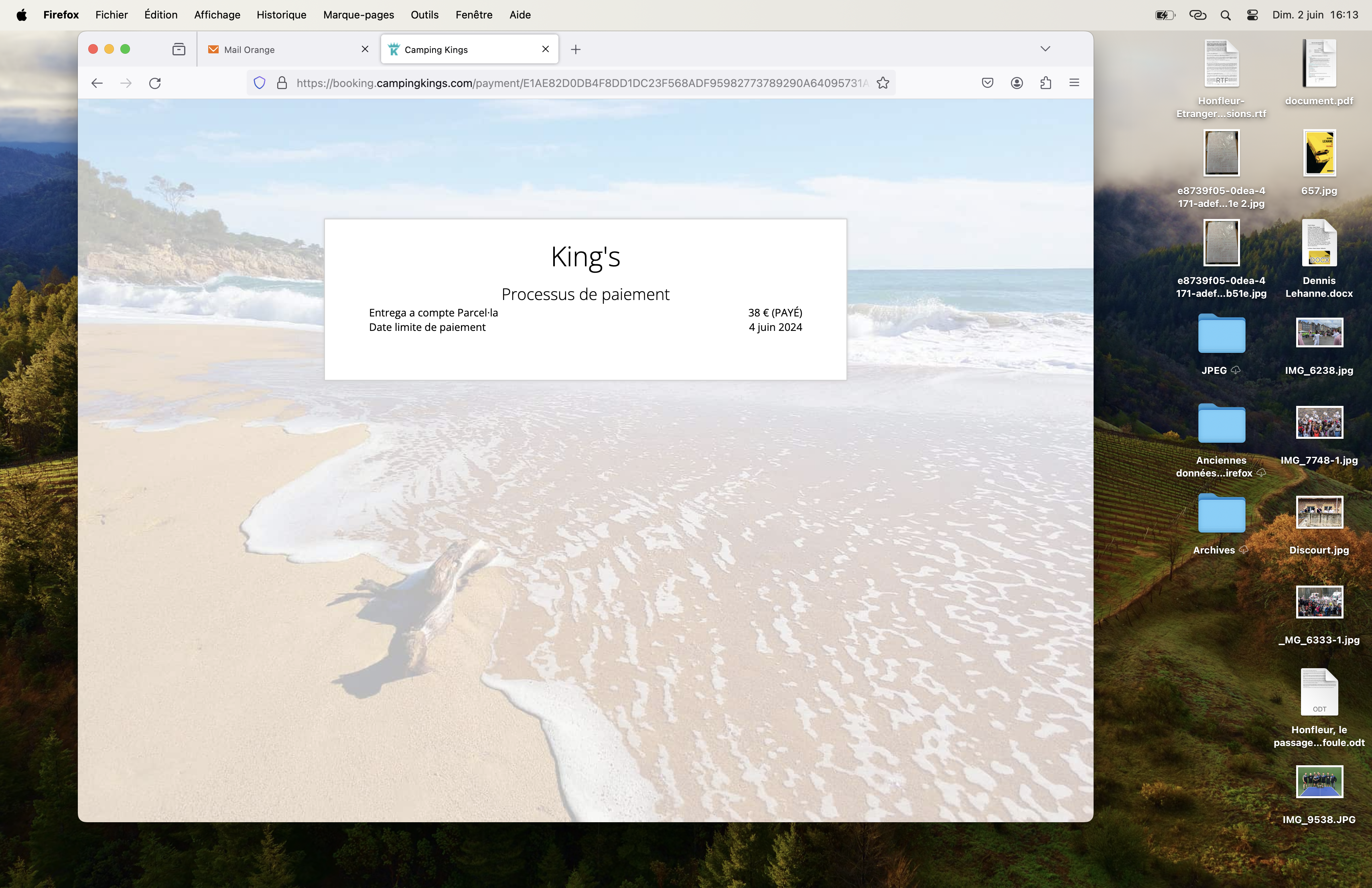
Task: Select Honfleur-Etranger...sions.rtf desktop file
Action: pos(1221,79)
